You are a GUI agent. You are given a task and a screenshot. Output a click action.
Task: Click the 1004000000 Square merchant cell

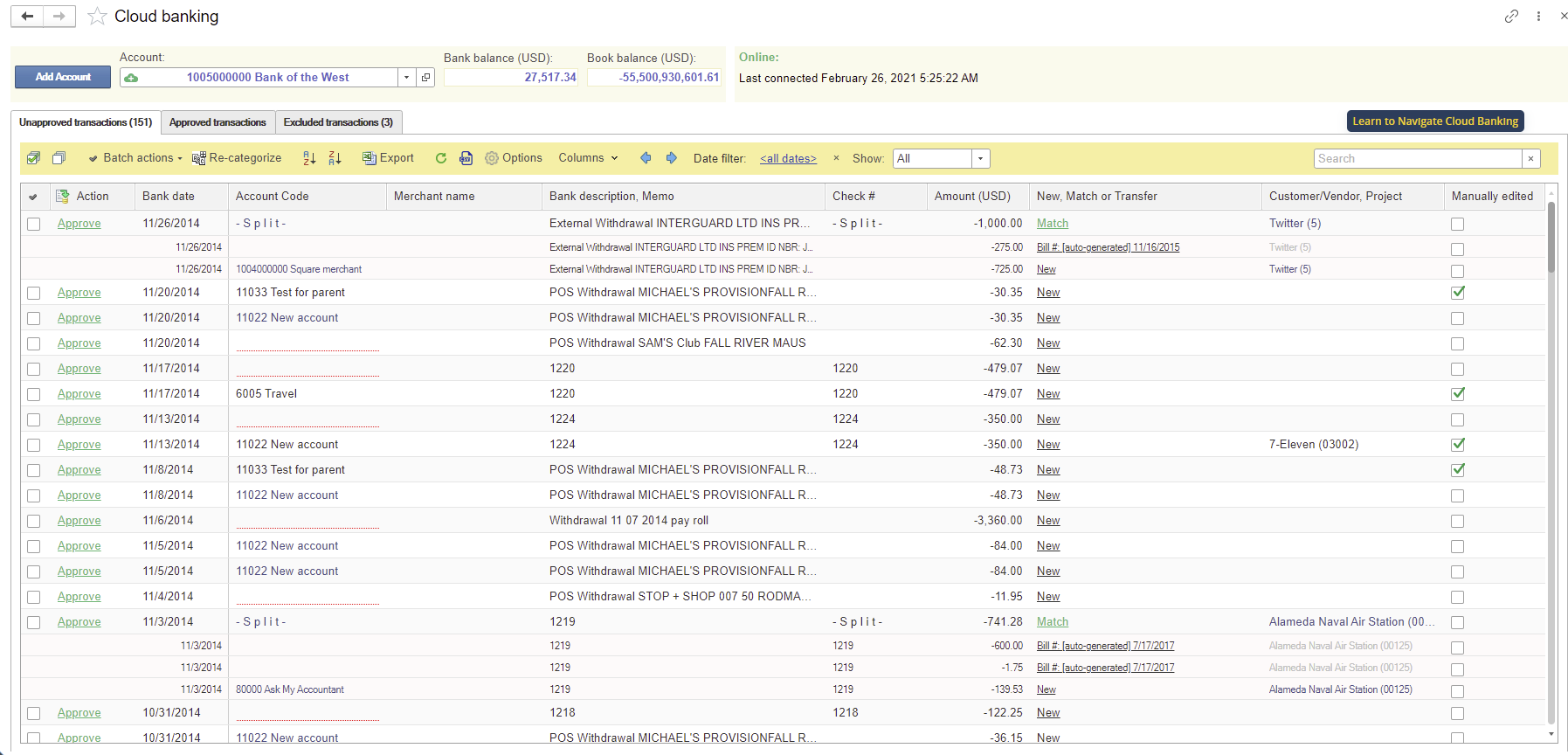pos(307,269)
